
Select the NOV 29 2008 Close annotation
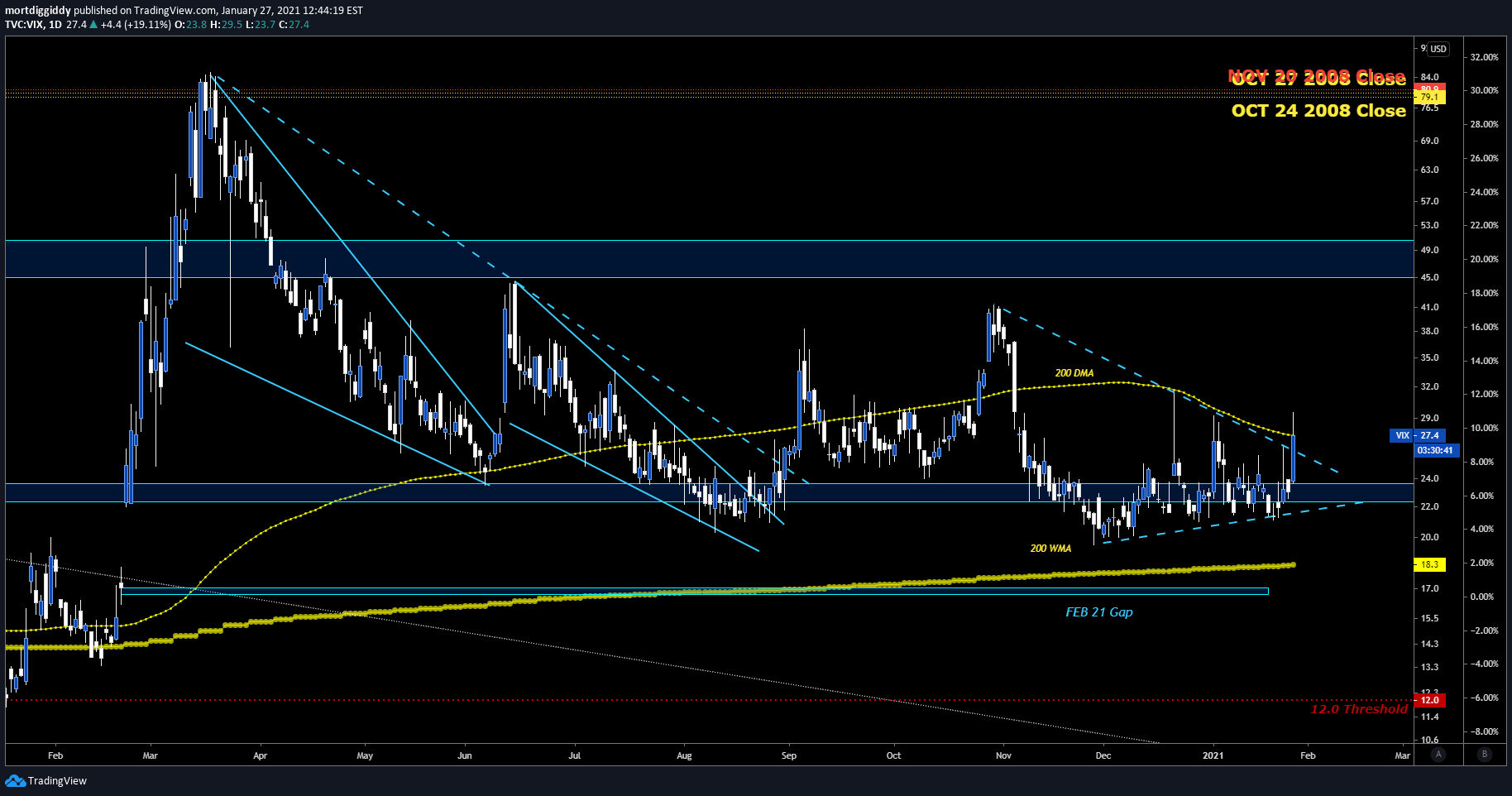tap(1317, 78)
